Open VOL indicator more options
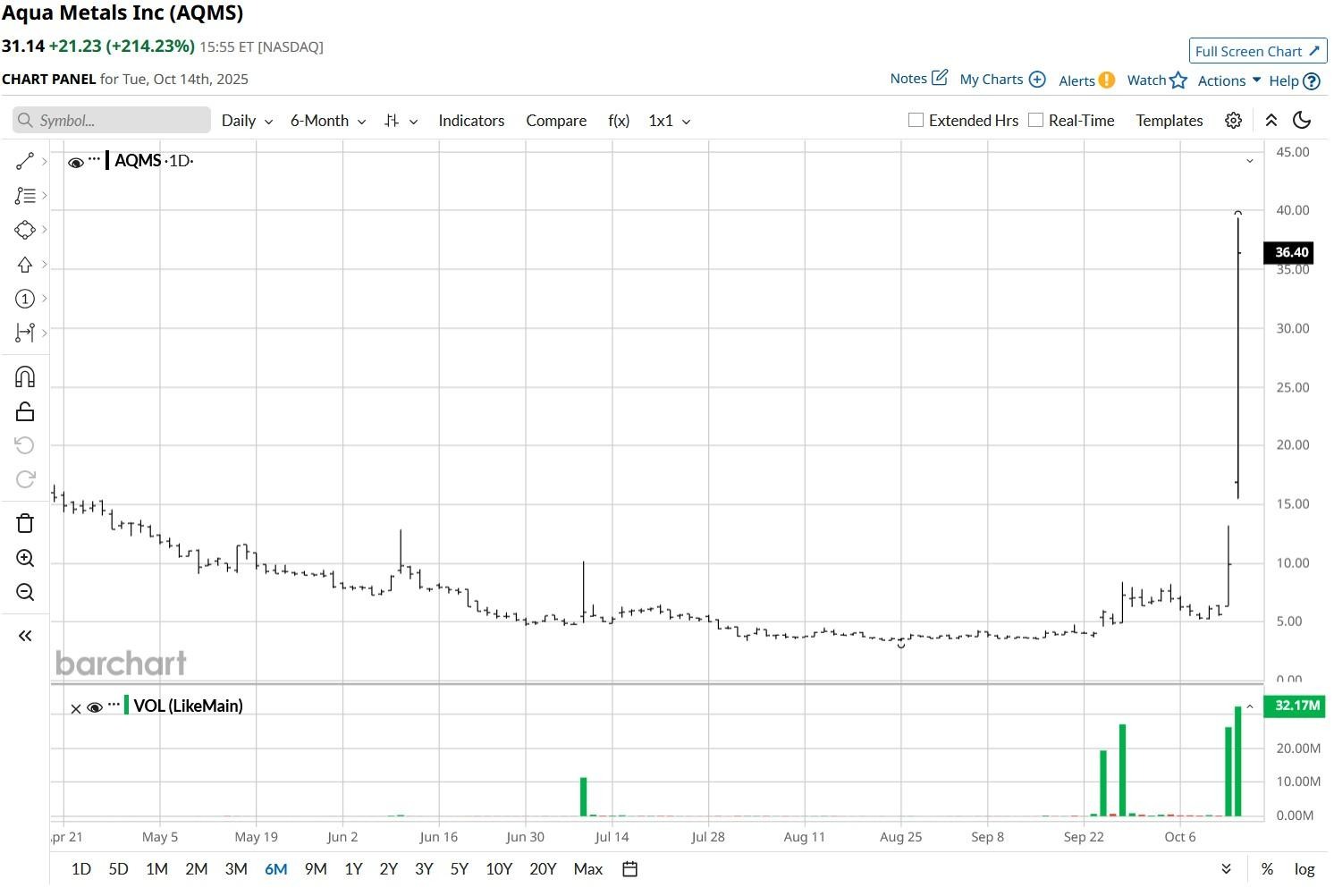 [x=114, y=705]
